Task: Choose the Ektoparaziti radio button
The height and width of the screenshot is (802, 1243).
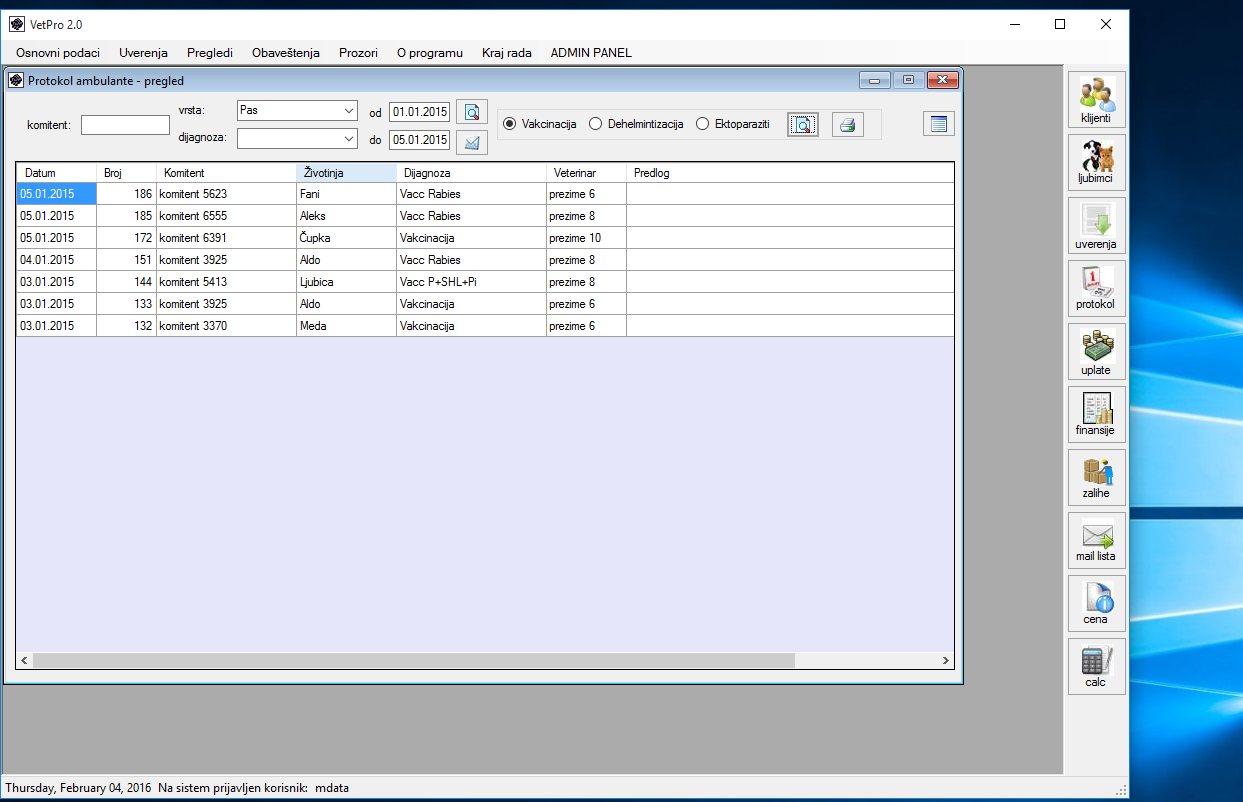Action: [x=703, y=124]
